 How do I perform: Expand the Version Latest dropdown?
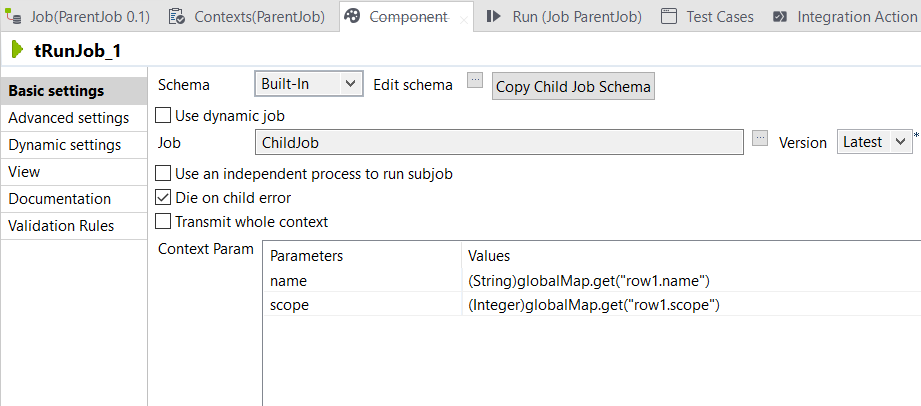(874, 142)
